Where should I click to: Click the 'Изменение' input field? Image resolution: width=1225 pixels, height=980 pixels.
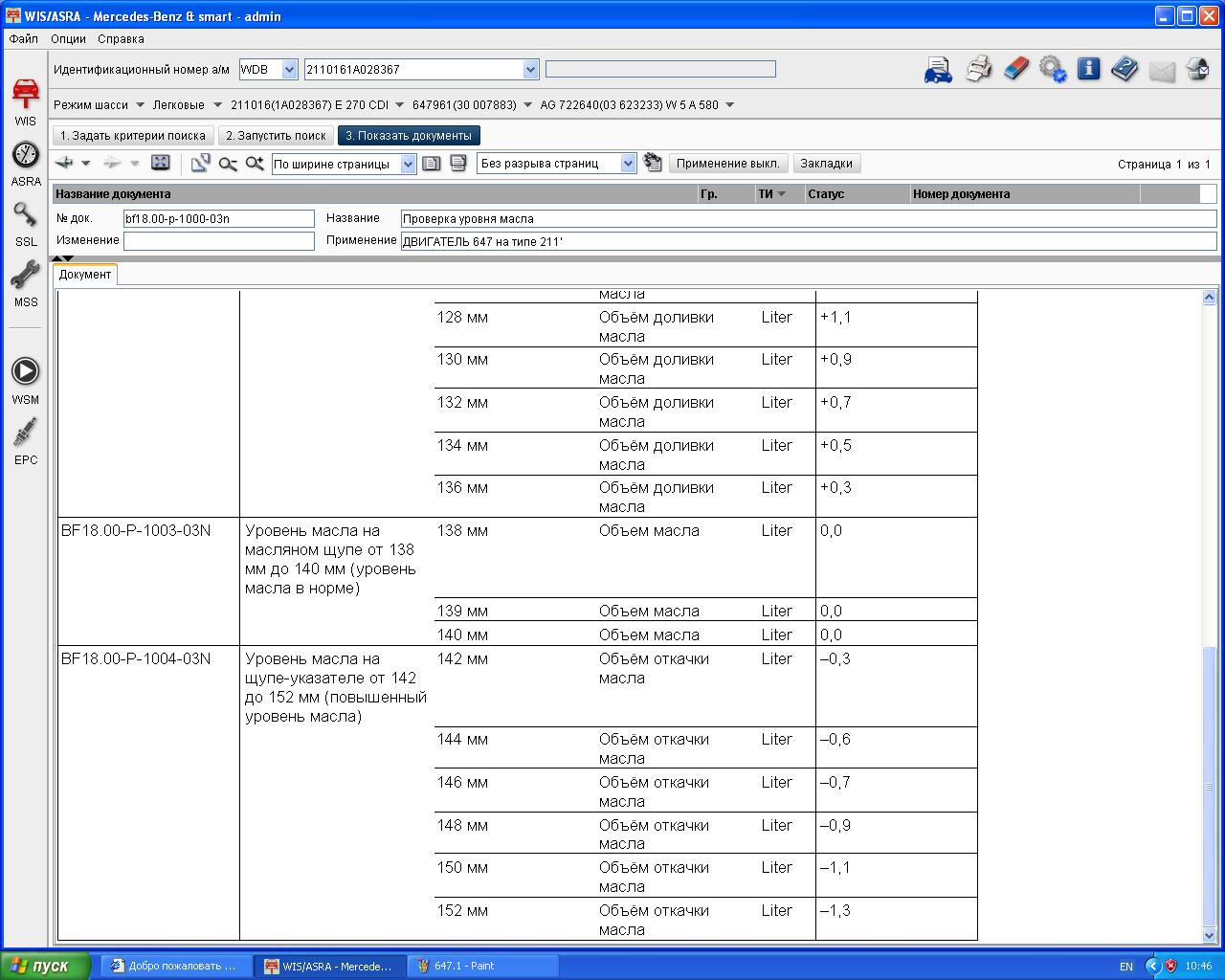218,241
